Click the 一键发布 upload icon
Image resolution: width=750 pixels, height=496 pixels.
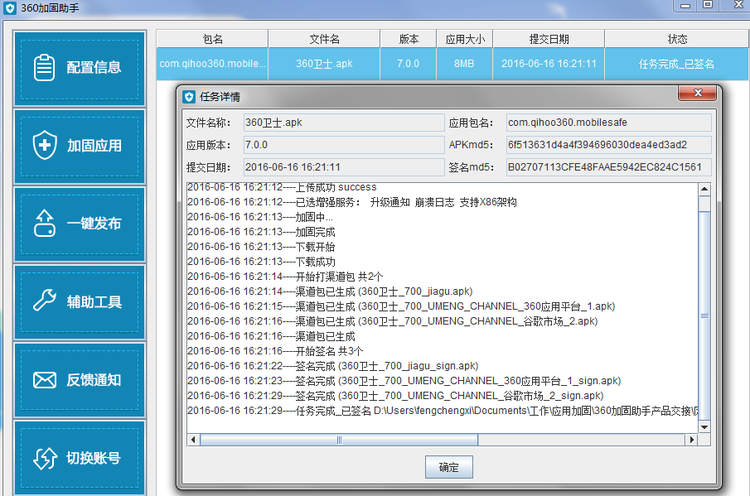[x=44, y=223]
